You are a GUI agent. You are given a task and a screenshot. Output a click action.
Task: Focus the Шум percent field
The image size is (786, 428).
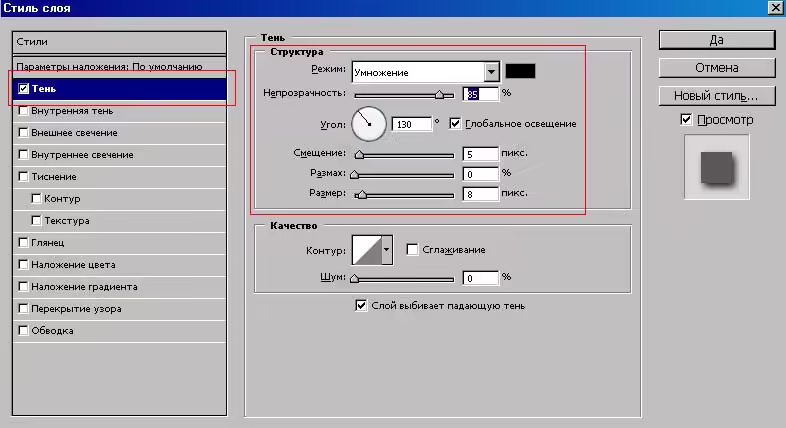(481, 278)
